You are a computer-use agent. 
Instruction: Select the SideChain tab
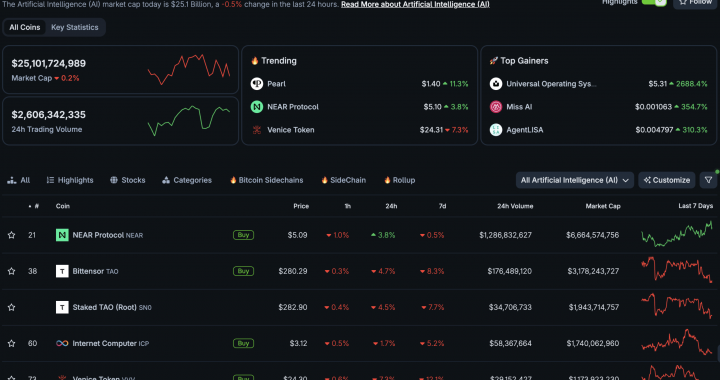tap(343, 180)
